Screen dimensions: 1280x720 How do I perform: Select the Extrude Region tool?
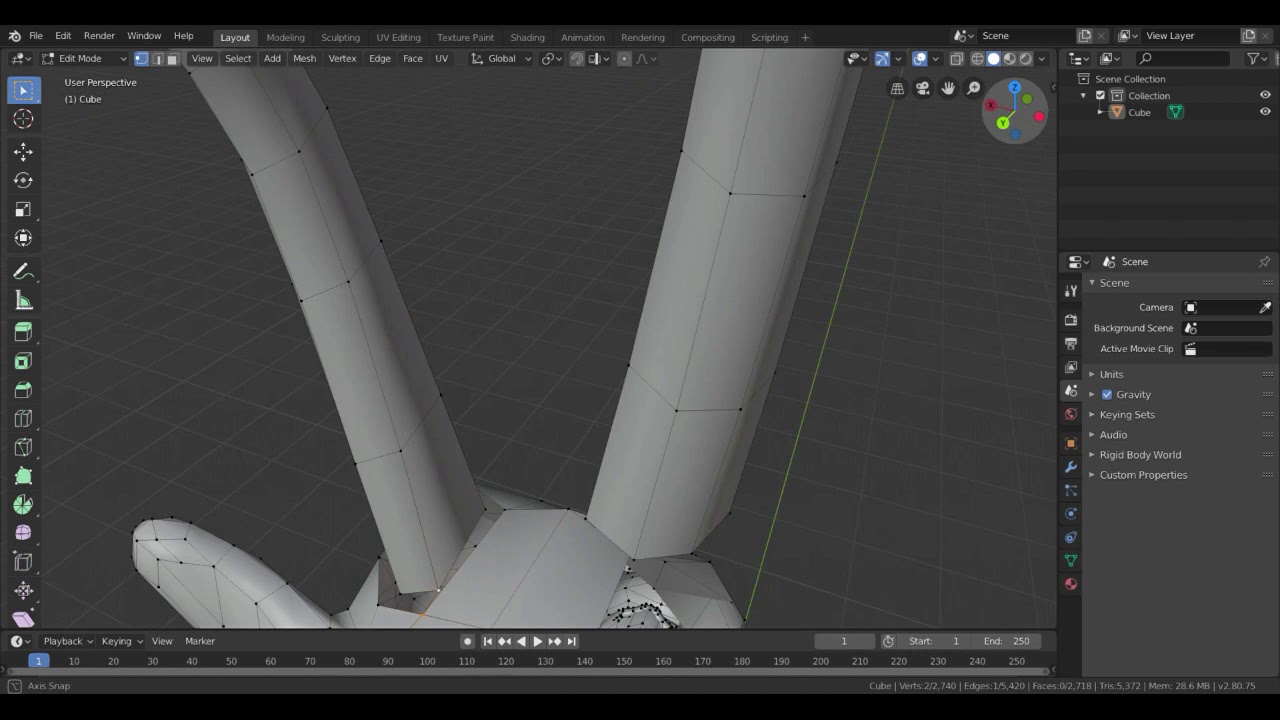23,331
